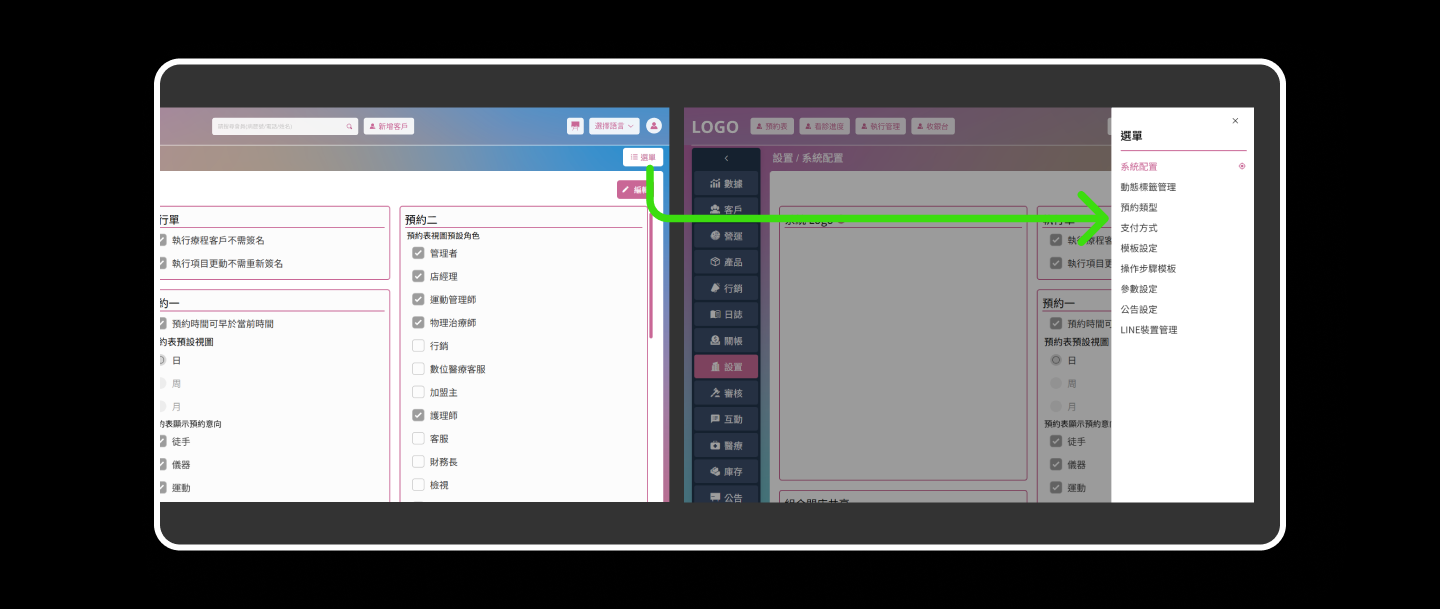Open the 醫療 sidebar module

tap(726, 445)
